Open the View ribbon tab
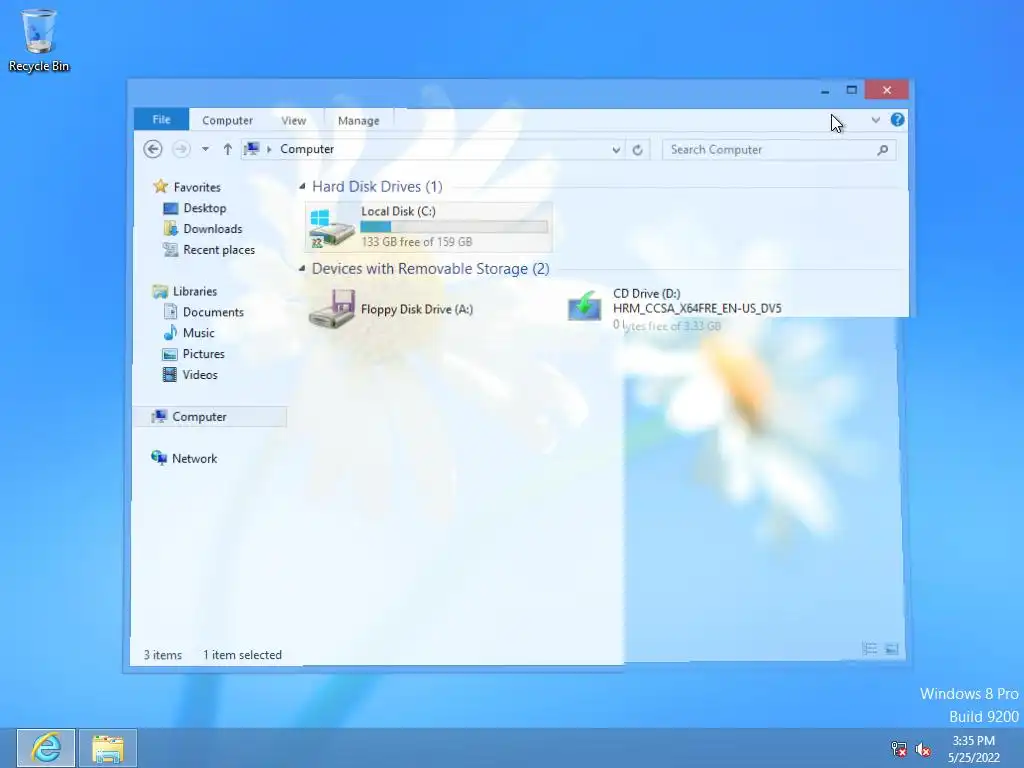Screen dimensions: 1024x768 coord(293,120)
